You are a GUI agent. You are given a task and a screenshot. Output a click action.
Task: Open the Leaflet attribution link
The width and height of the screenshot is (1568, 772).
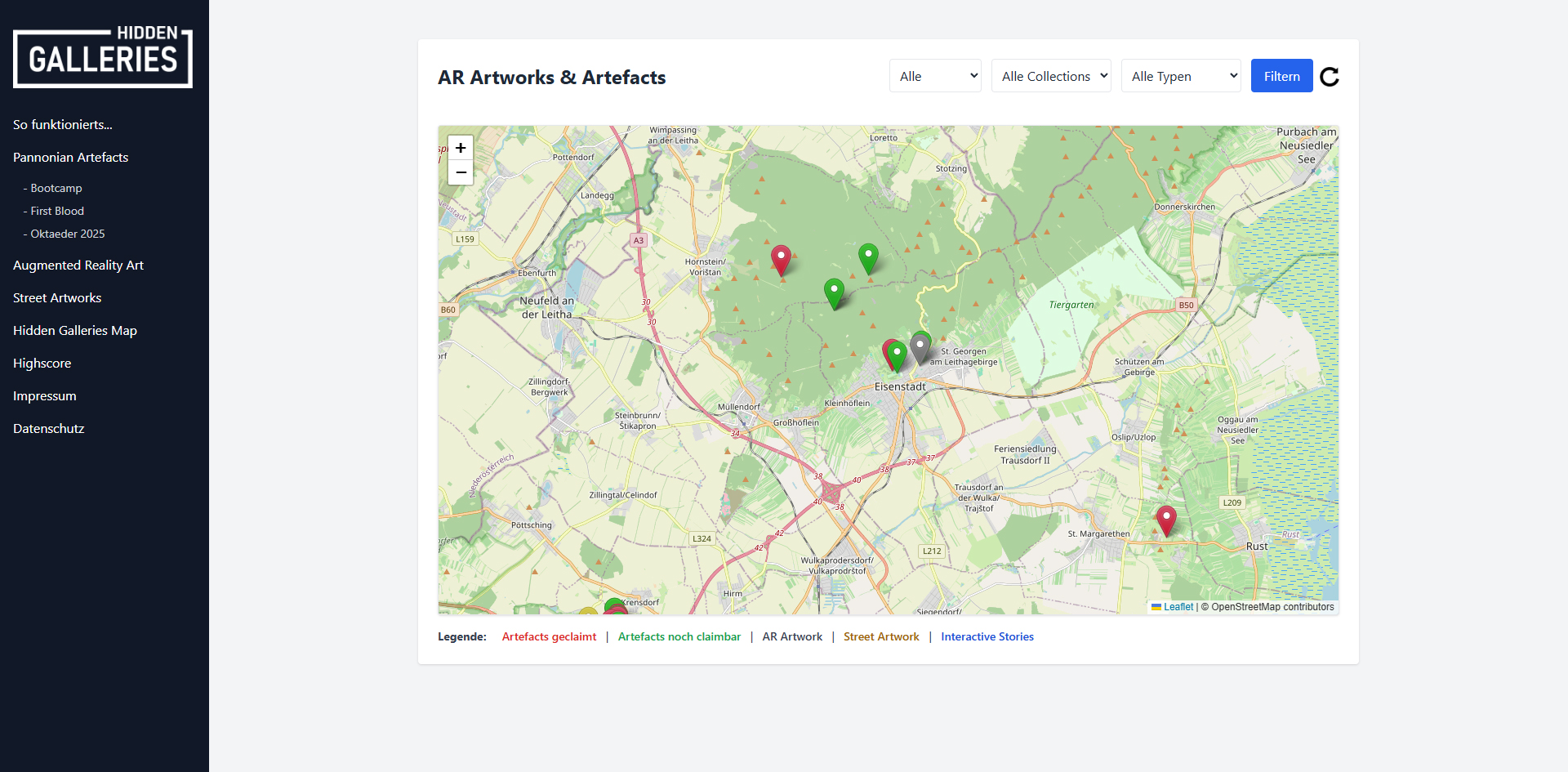pos(1178,607)
